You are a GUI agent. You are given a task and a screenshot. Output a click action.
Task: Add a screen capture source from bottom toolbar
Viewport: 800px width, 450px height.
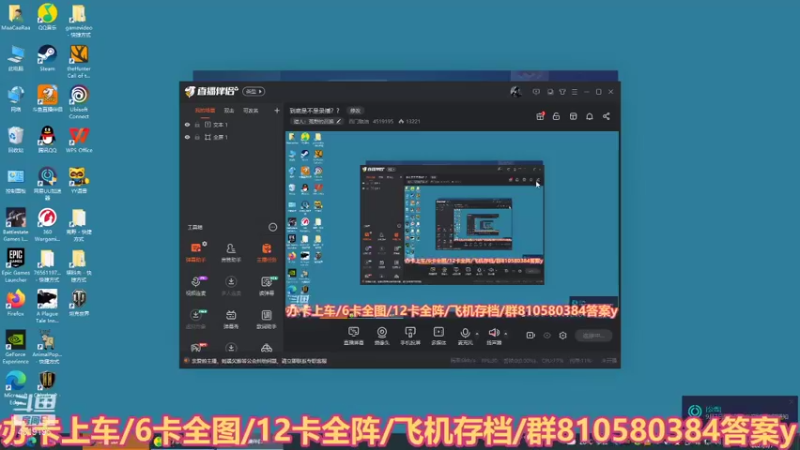click(354, 336)
